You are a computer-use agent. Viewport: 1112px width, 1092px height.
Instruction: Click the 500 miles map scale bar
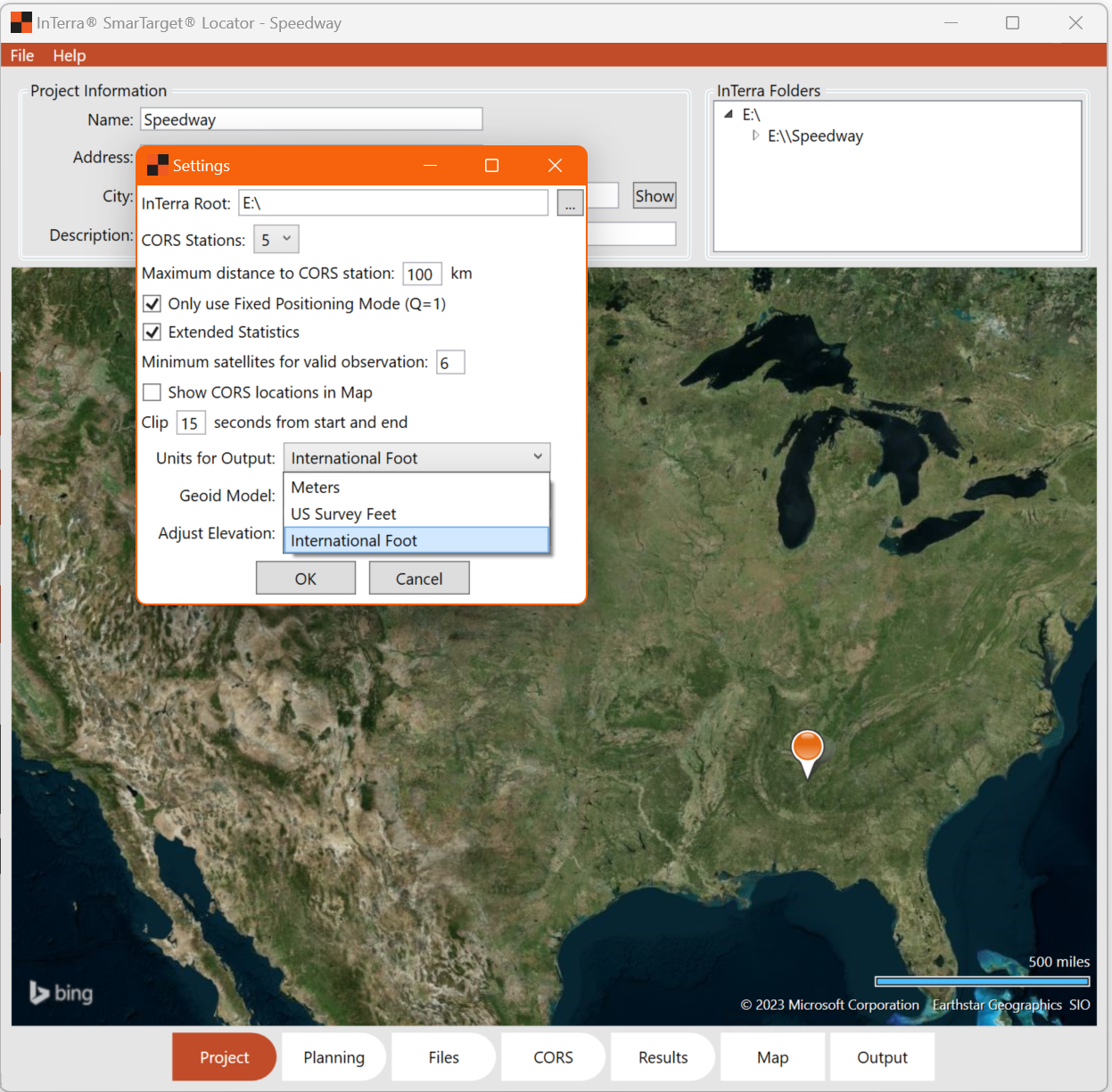tap(982, 981)
